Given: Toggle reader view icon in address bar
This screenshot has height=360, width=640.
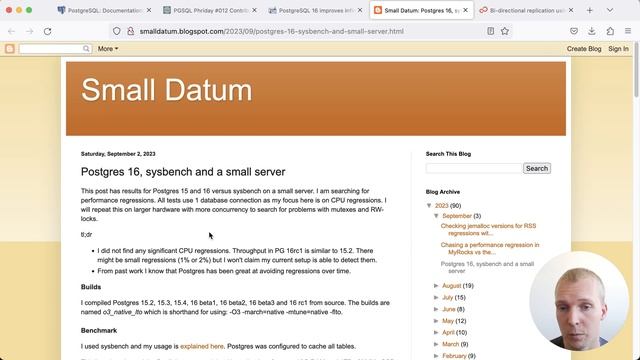Looking at the screenshot, I should (x=491, y=31).
